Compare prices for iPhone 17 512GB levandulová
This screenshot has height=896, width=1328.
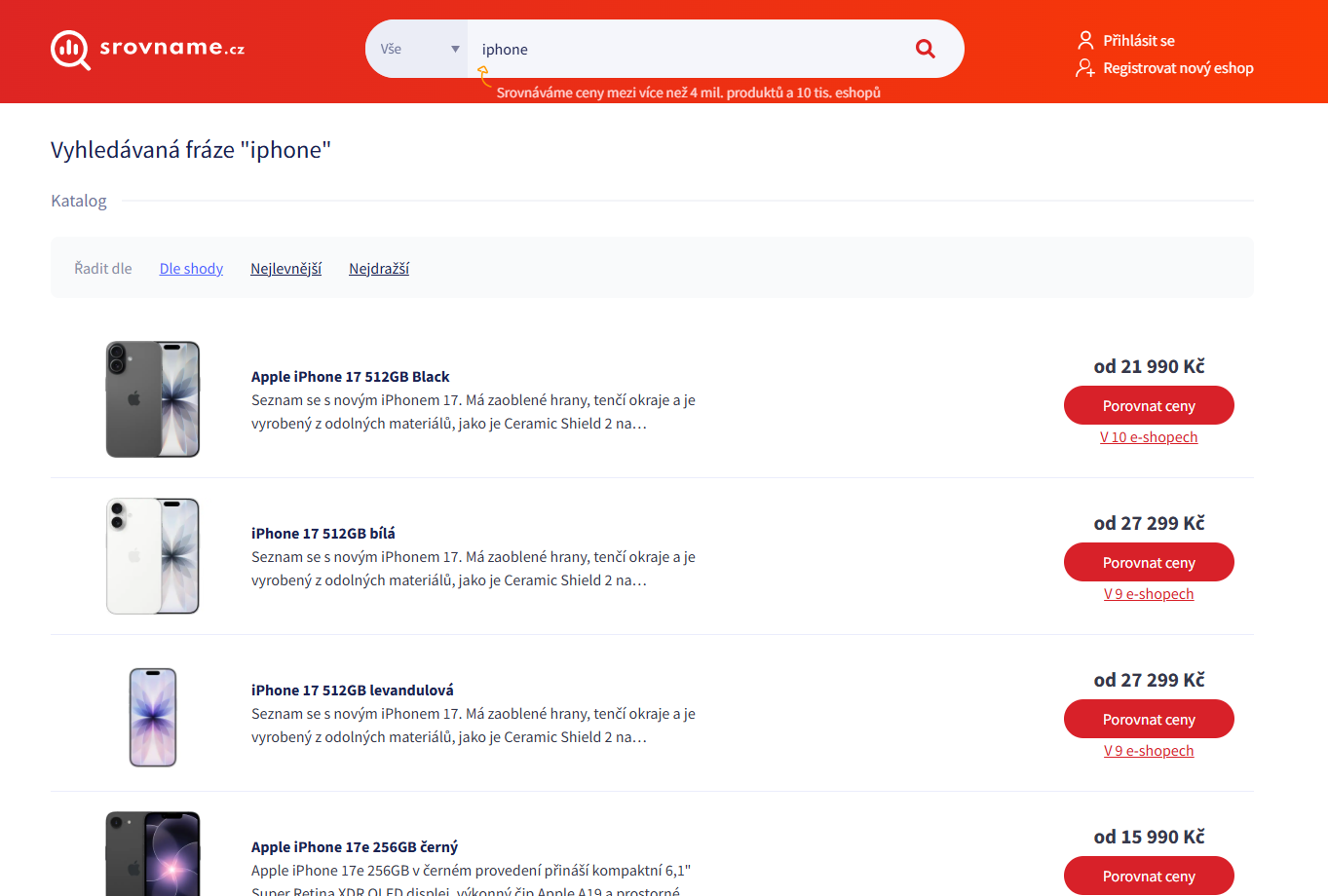(x=1149, y=719)
